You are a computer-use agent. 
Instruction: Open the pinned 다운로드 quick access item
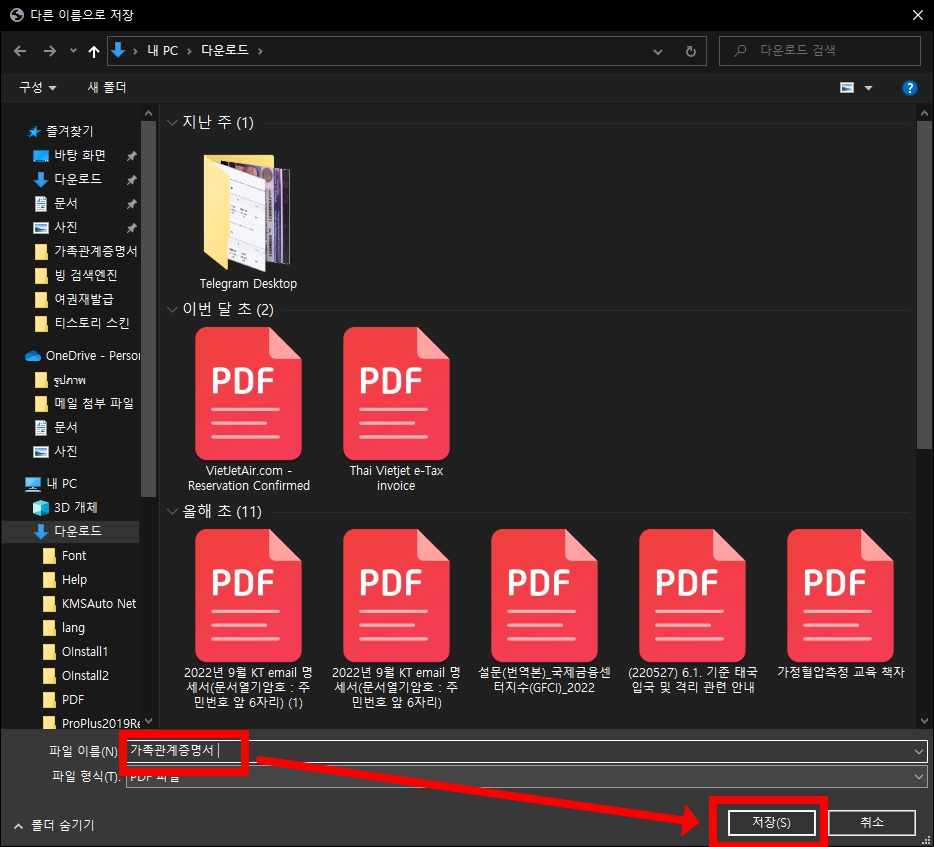pyautogui.click(x=77, y=179)
